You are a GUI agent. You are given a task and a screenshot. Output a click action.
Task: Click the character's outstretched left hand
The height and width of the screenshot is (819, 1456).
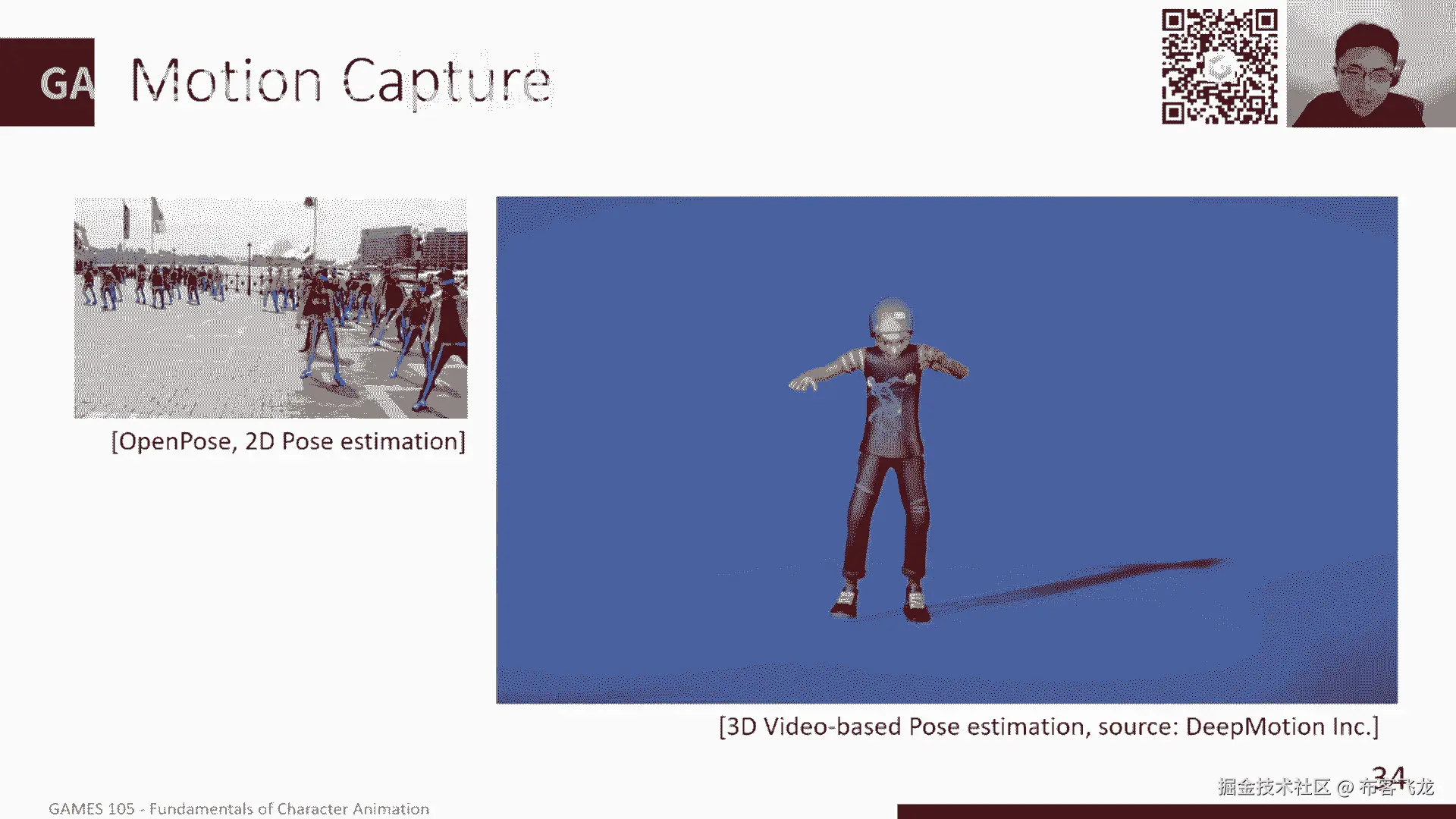point(803,382)
